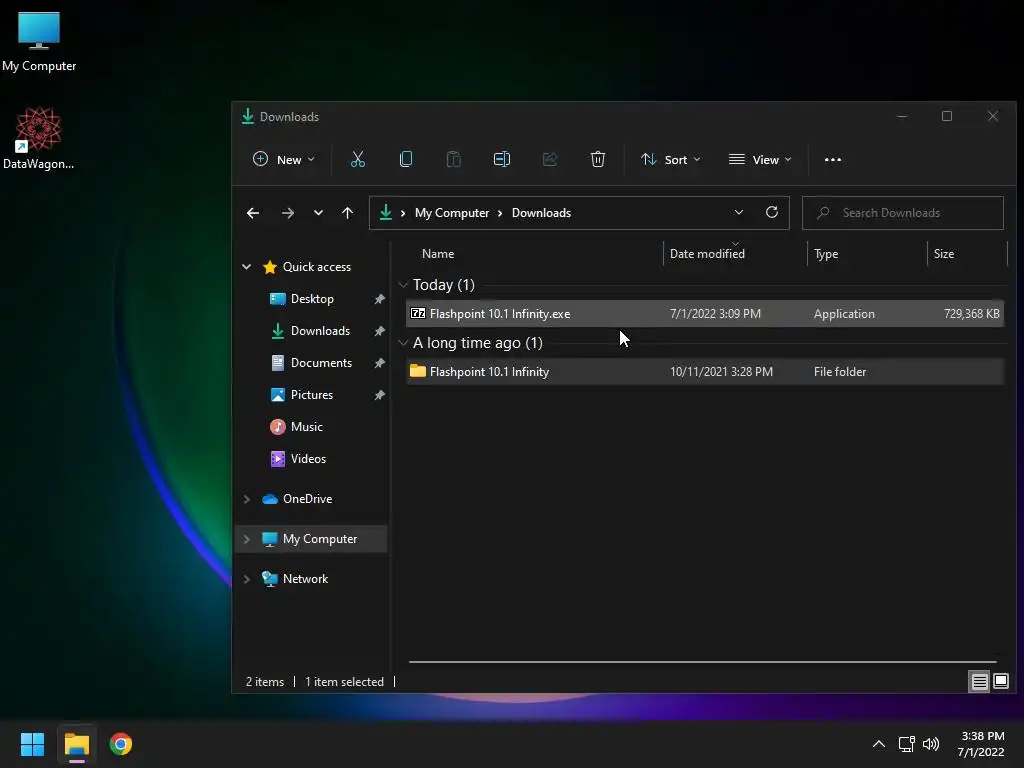Click the Copy icon in toolbar
1024x768 pixels.
tap(406, 159)
